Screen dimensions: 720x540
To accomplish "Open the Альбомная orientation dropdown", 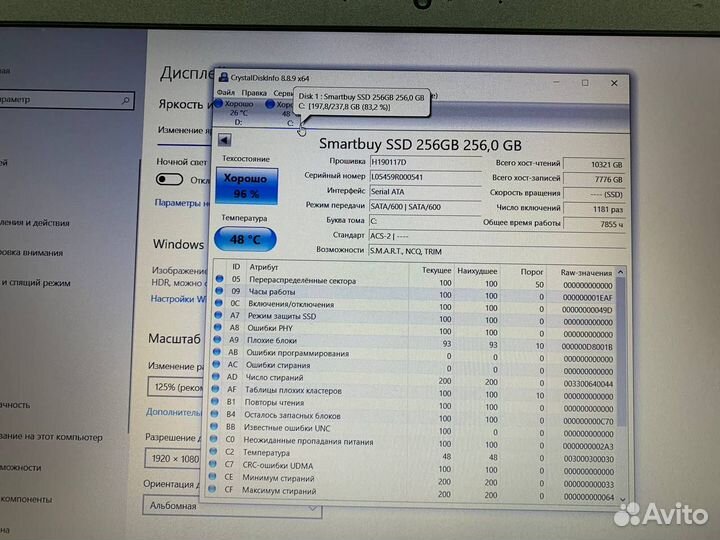I will (x=232, y=506).
